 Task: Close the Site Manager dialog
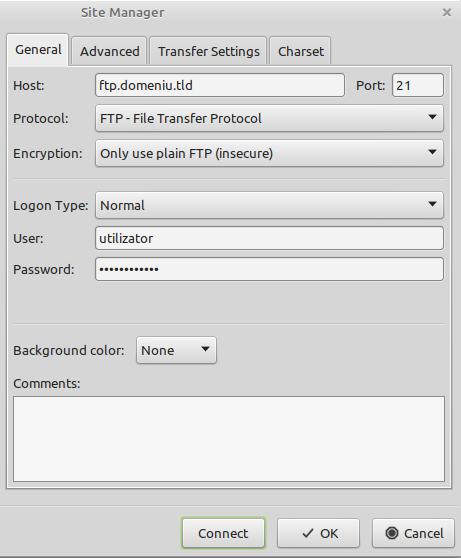click(447, 13)
